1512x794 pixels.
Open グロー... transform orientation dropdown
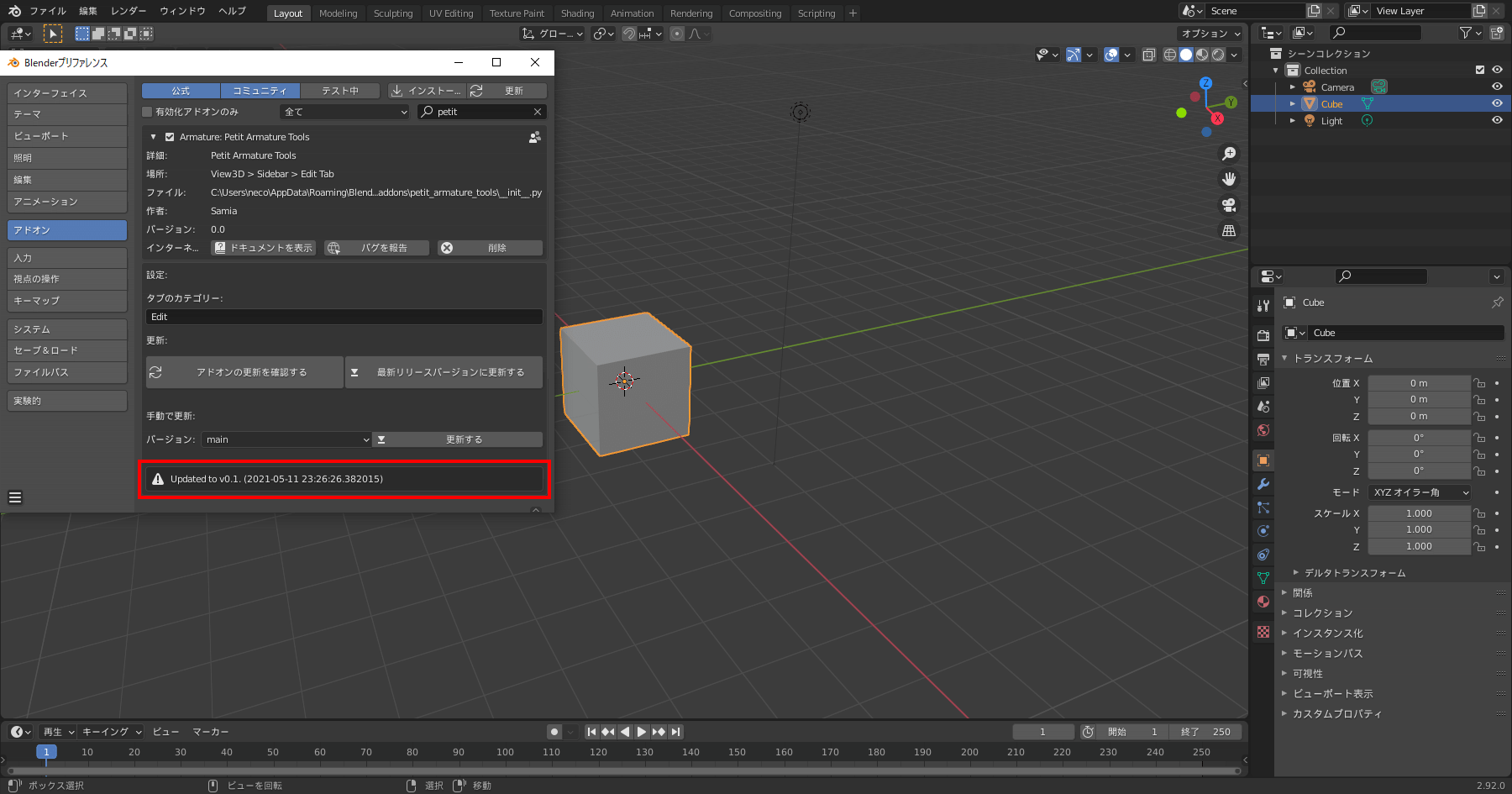pyautogui.click(x=553, y=34)
